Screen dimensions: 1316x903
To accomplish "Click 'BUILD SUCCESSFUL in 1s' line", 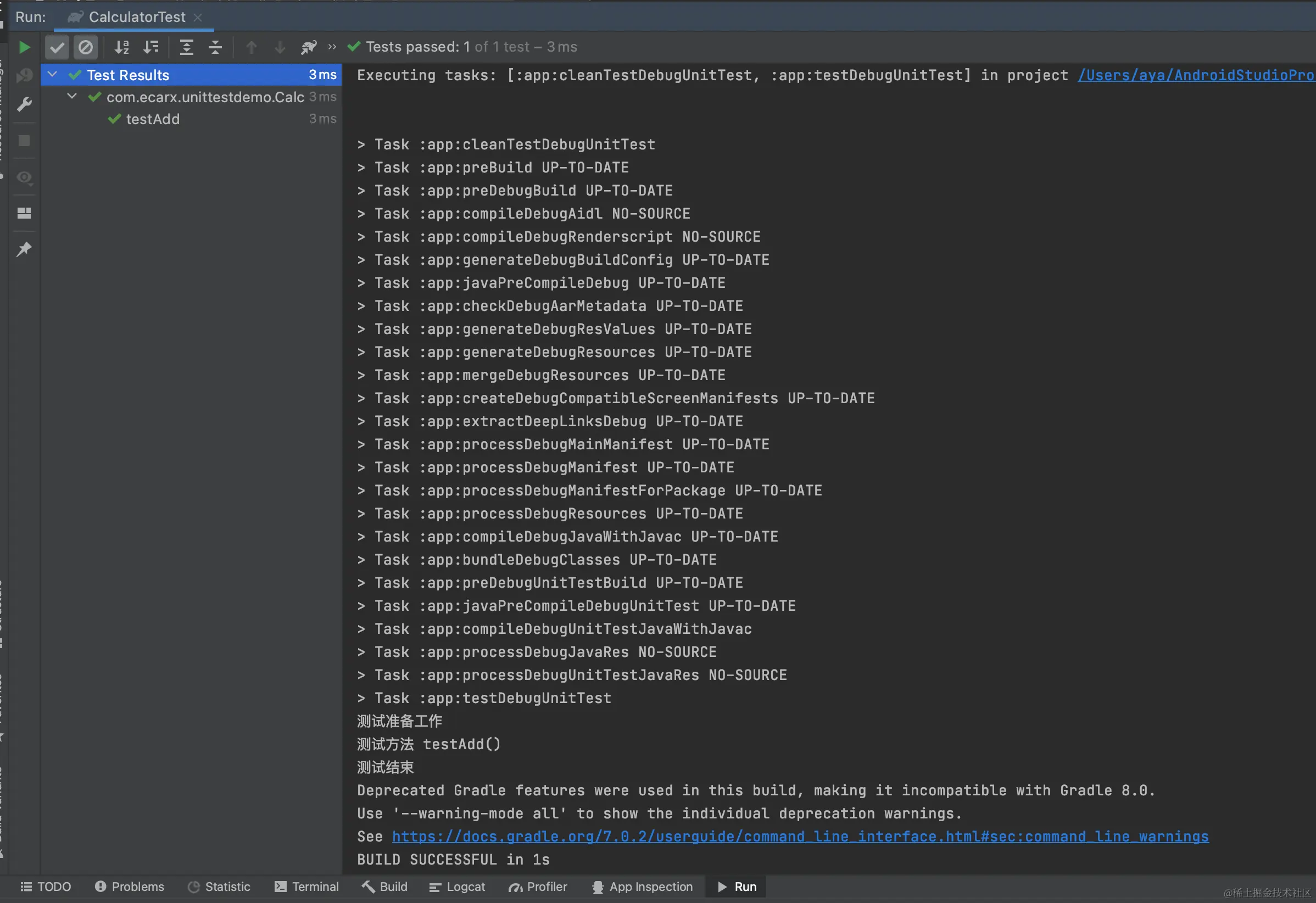I will [453, 860].
